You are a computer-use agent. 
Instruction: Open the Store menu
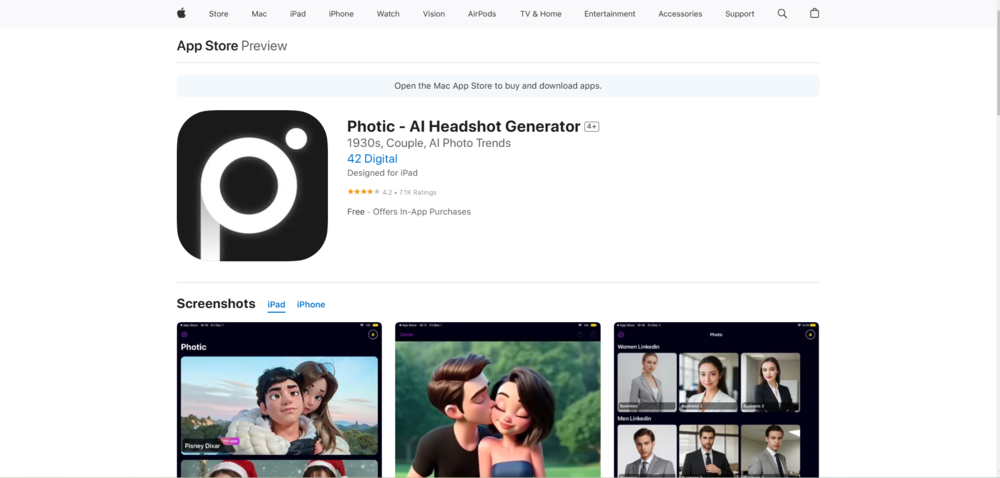[x=218, y=14]
